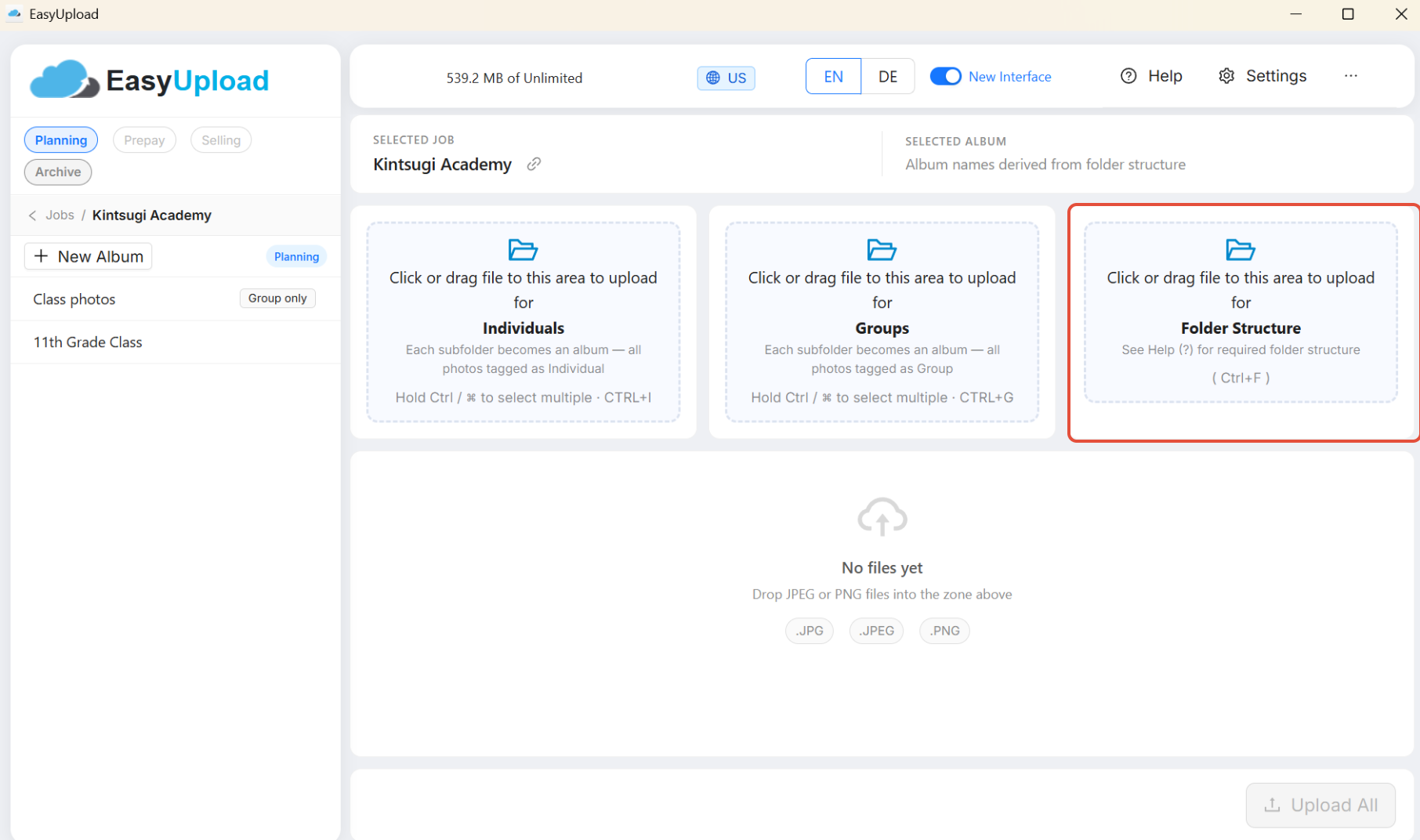Click the Help question mark icon
This screenshot has width=1420, height=840.
(1128, 76)
